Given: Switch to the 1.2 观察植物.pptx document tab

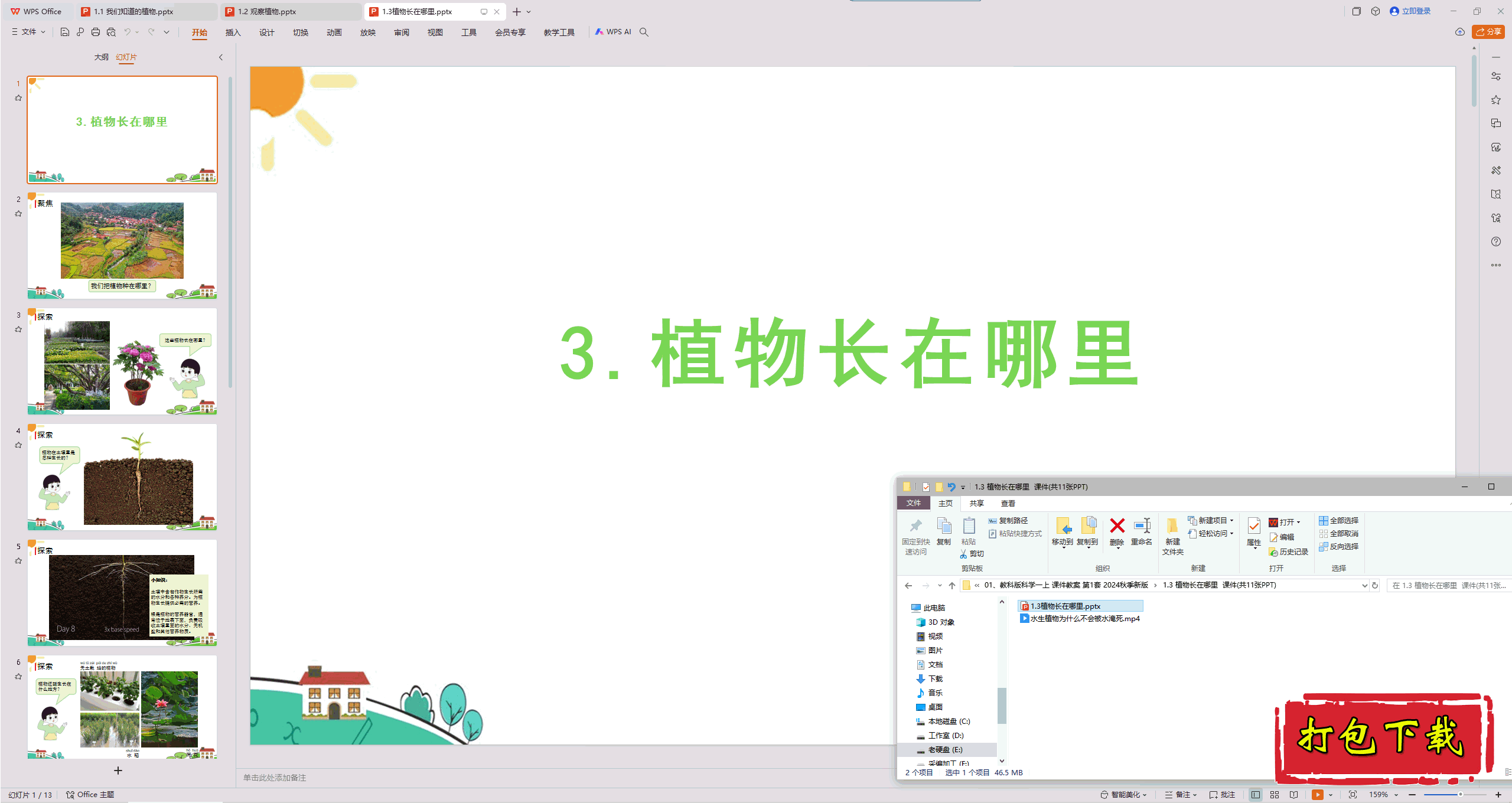Looking at the screenshot, I should click(x=291, y=11).
